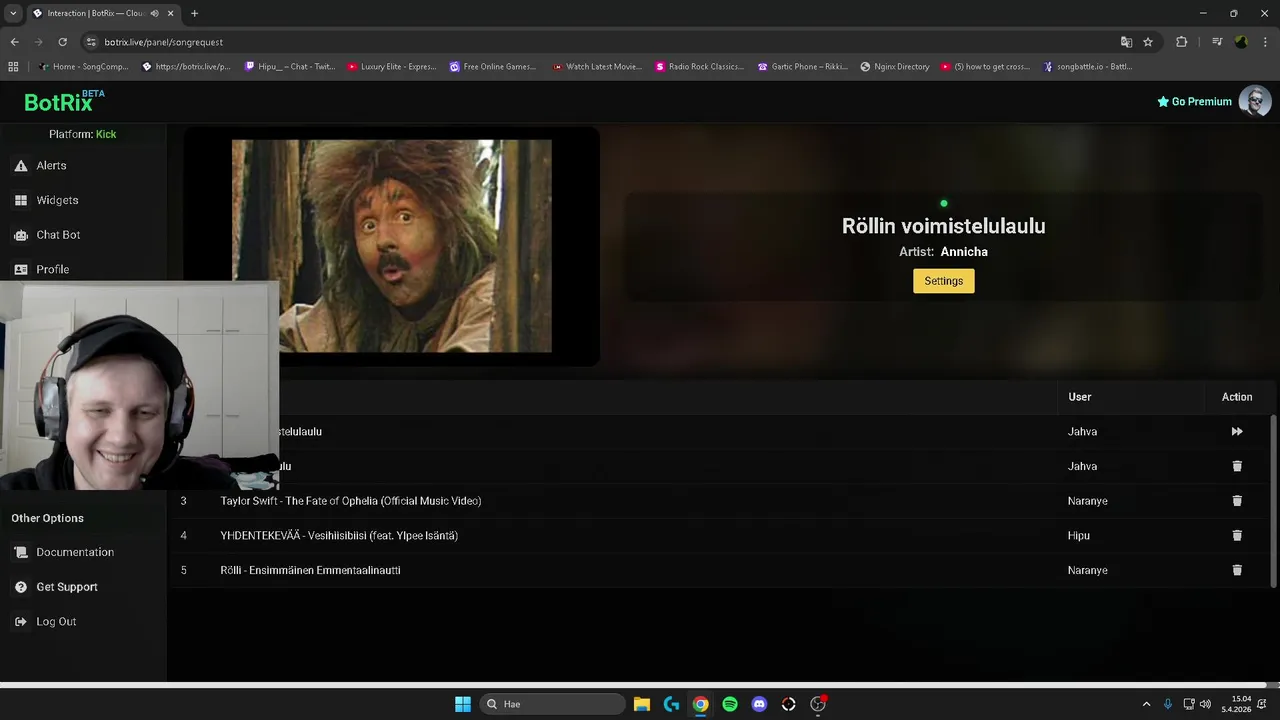Image resolution: width=1280 pixels, height=720 pixels.
Task: Bookmark this page with the star
Action: point(1148,42)
